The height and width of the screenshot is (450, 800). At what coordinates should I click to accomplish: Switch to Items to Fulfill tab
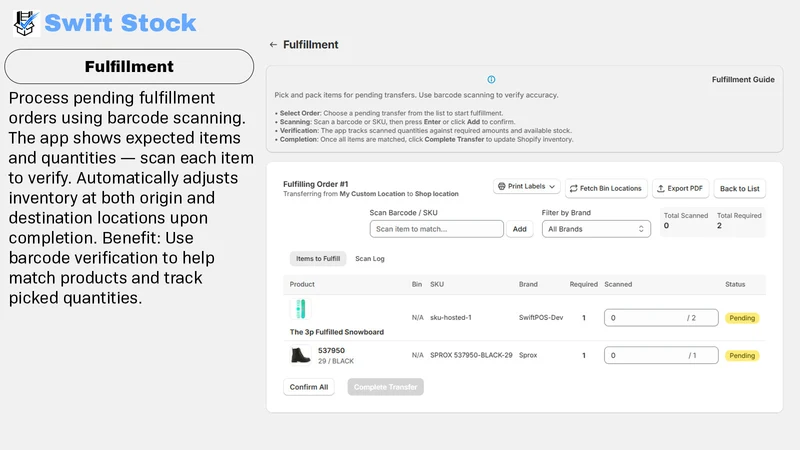(x=318, y=259)
